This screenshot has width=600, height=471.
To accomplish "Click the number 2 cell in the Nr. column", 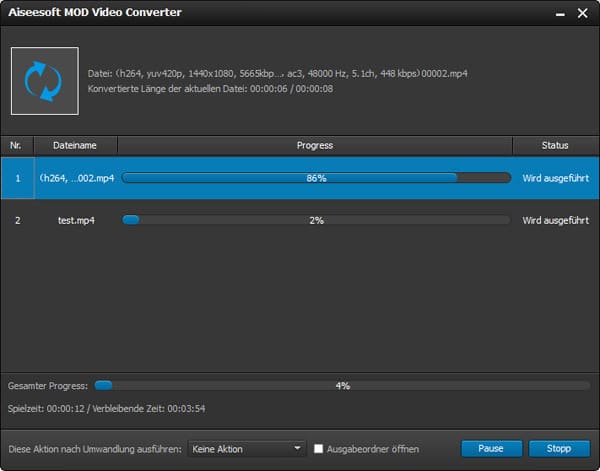I will [x=17, y=220].
